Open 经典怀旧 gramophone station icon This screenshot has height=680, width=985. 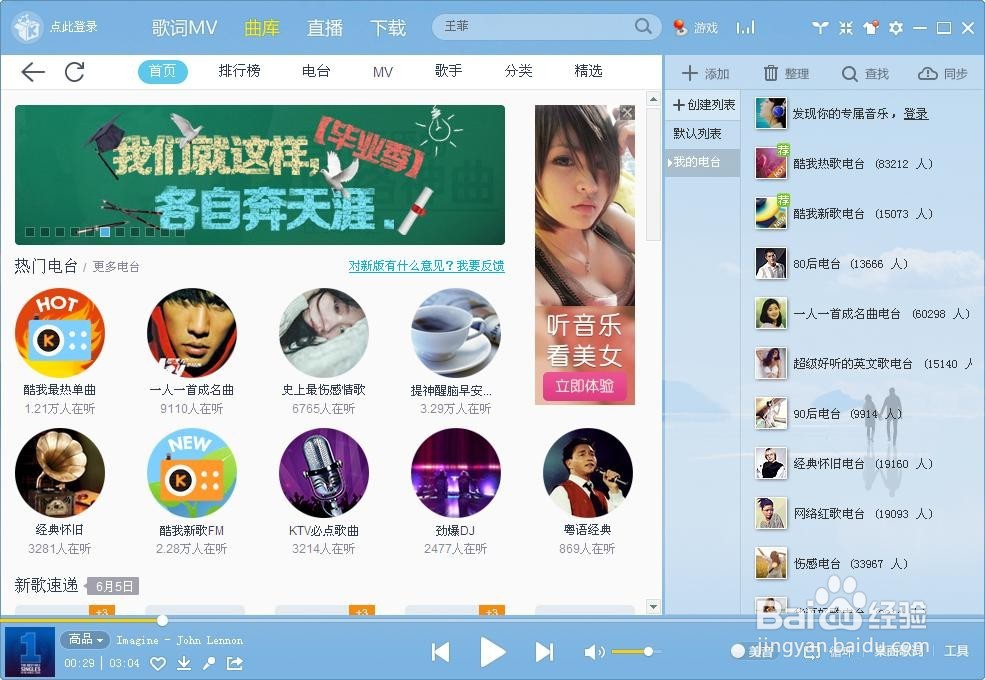(x=60, y=473)
